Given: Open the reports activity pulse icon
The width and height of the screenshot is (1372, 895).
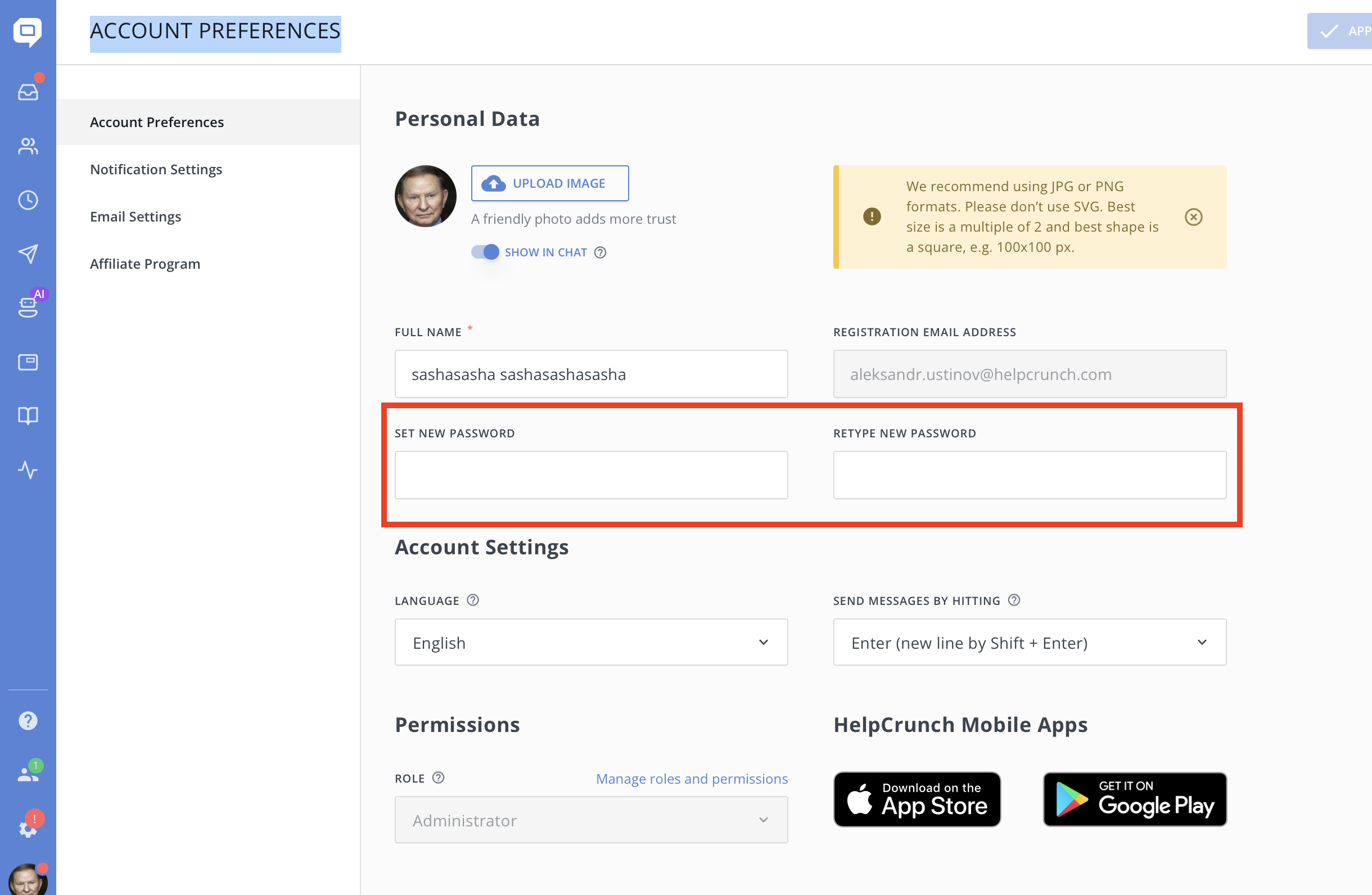Looking at the screenshot, I should click(28, 469).
